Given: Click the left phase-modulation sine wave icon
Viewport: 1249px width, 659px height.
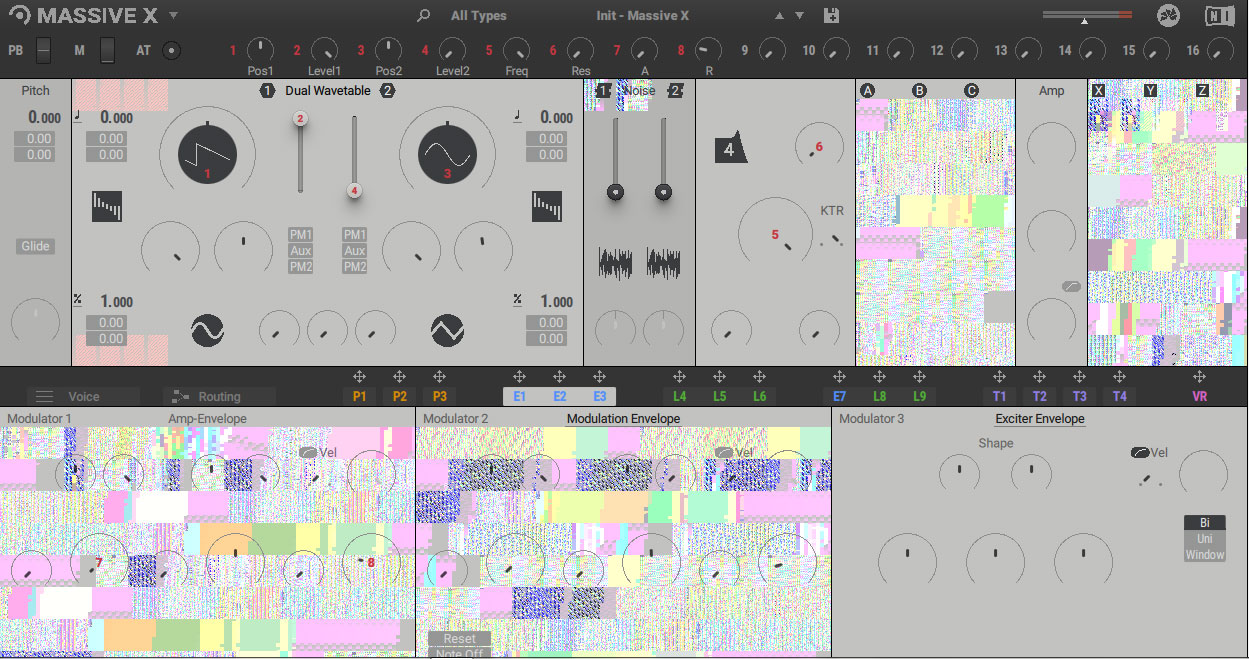Looking at the screenshot, I should point(207,329).
